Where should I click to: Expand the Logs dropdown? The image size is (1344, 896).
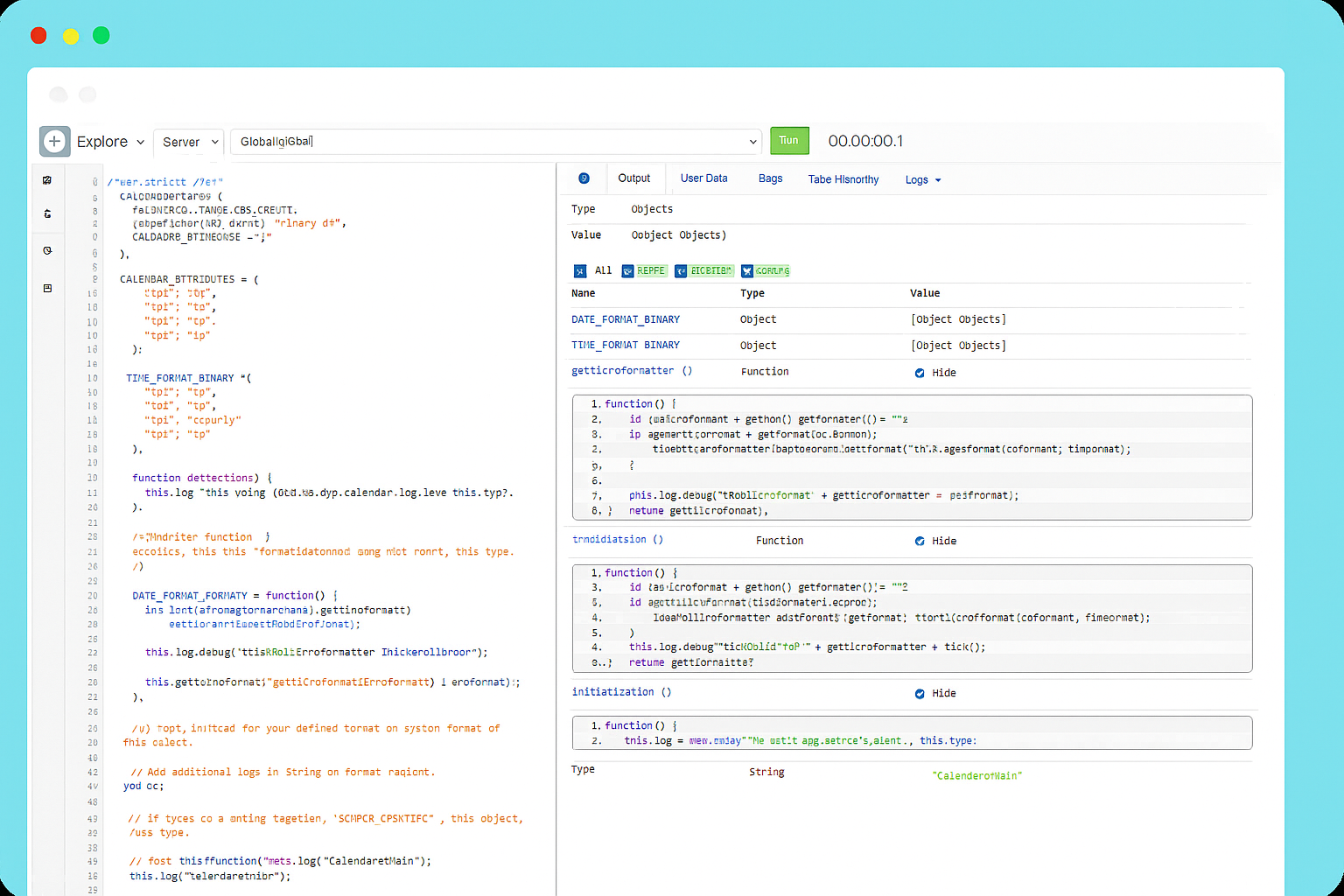coord(923,180)
